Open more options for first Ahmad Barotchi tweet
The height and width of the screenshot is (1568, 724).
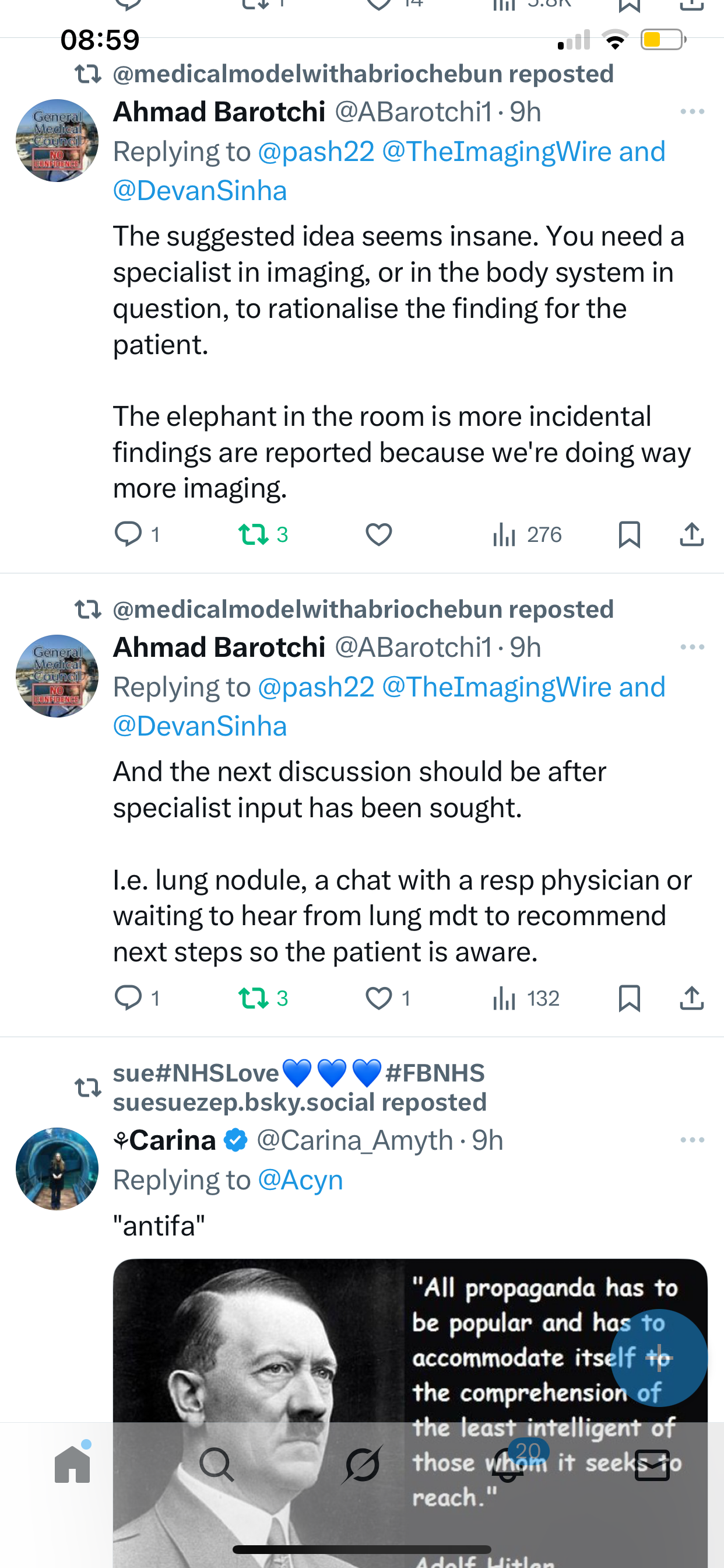693,112
